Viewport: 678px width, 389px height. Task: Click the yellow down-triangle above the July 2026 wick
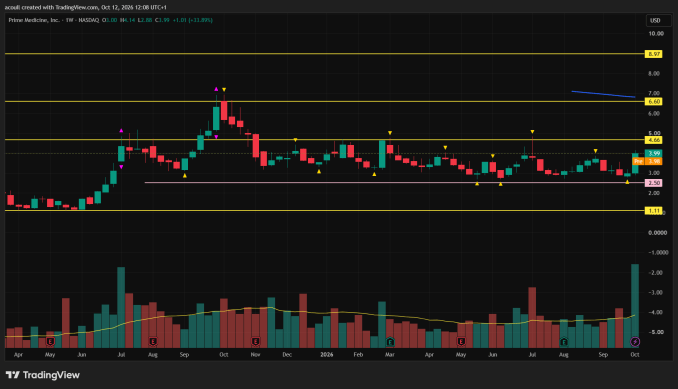point(532,131)
